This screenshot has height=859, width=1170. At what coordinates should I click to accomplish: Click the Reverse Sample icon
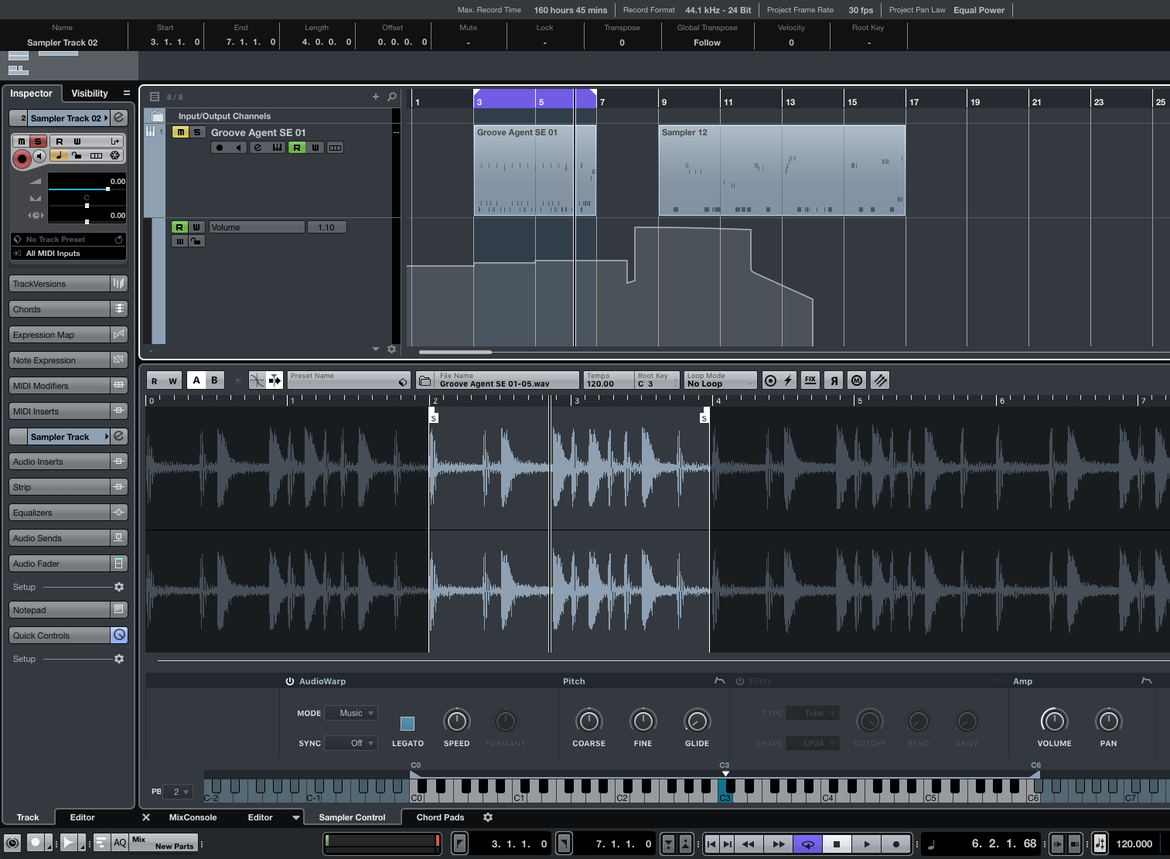coord(834,381)
